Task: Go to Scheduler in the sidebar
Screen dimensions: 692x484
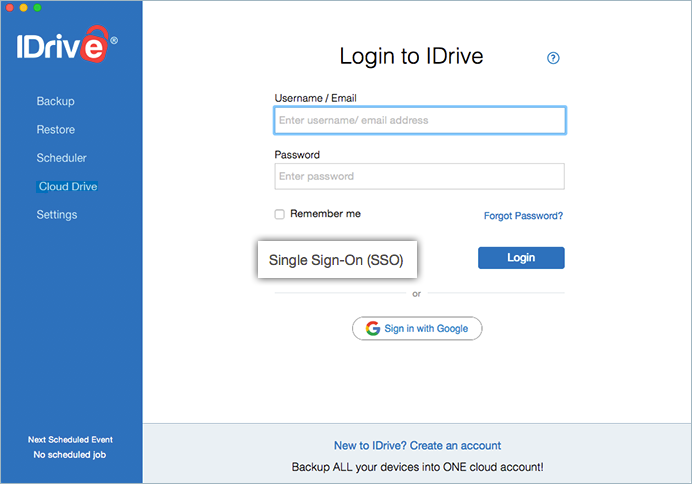Action: tap(61, 158)
